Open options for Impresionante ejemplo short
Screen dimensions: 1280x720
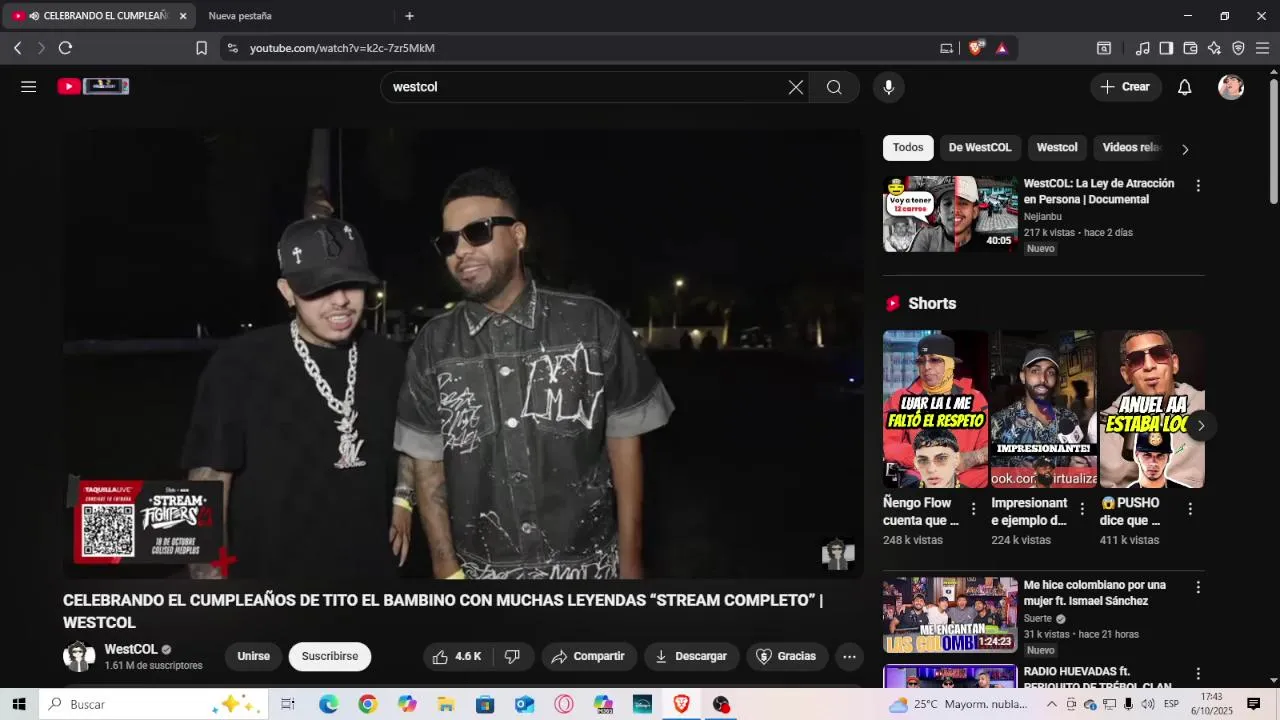coord(1081,509)
